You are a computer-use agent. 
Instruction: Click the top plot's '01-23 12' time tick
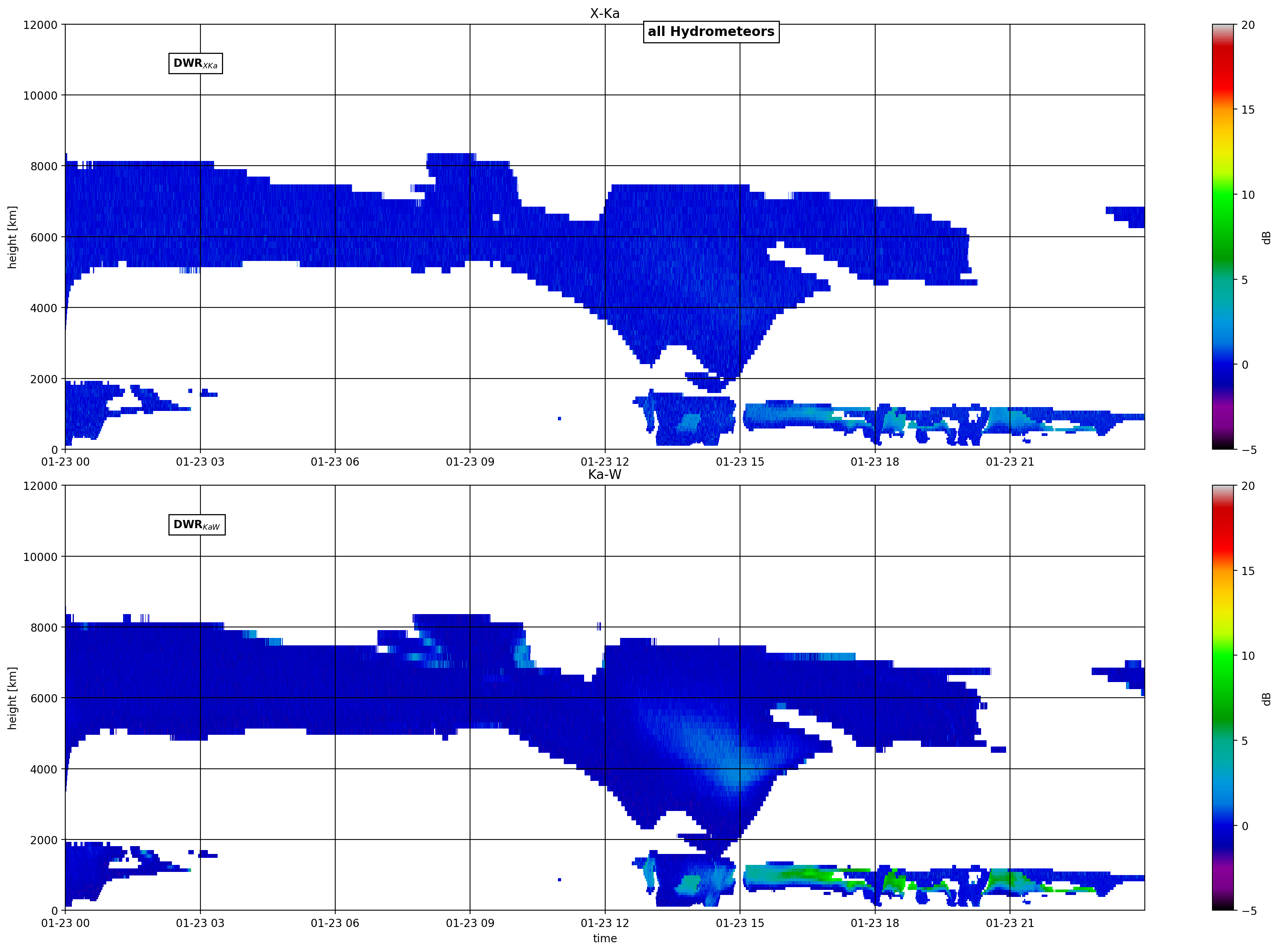[604, 462]
